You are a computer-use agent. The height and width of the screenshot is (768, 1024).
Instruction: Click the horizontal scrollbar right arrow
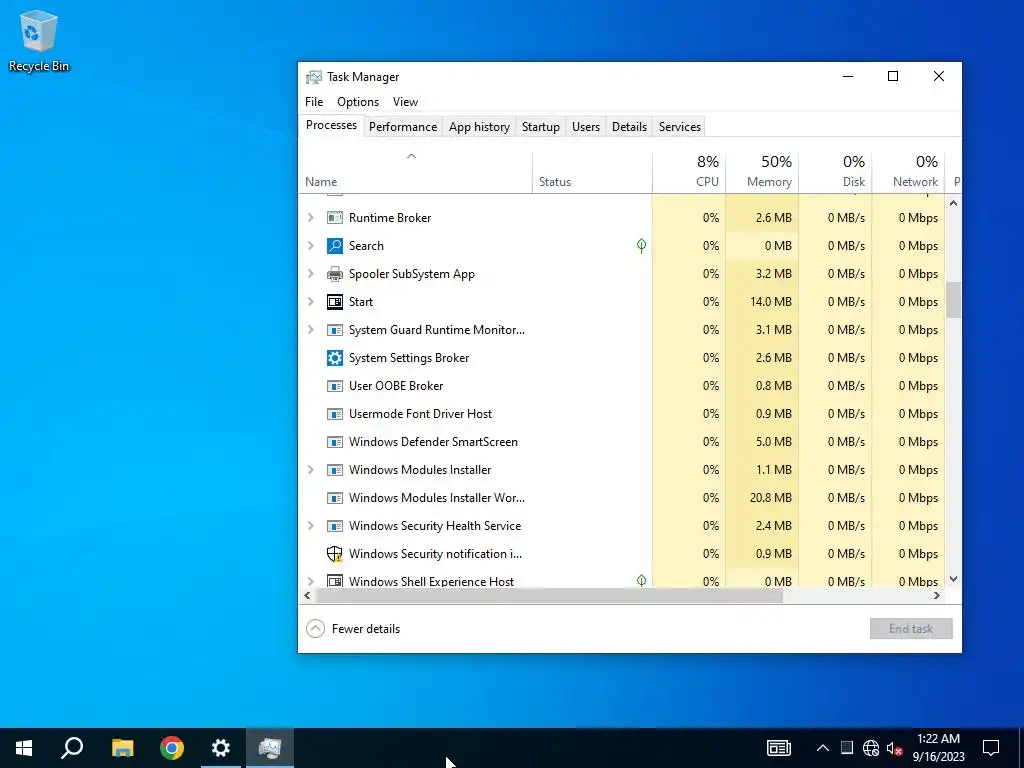936,596
